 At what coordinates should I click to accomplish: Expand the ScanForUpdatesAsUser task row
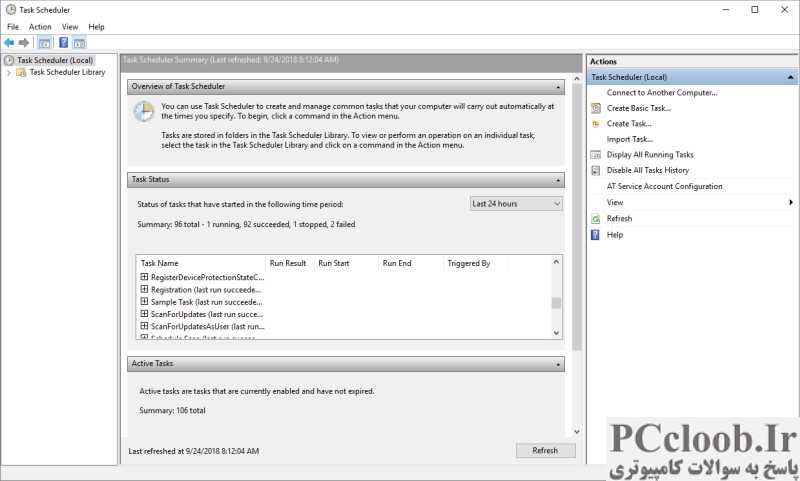(144, 326)
